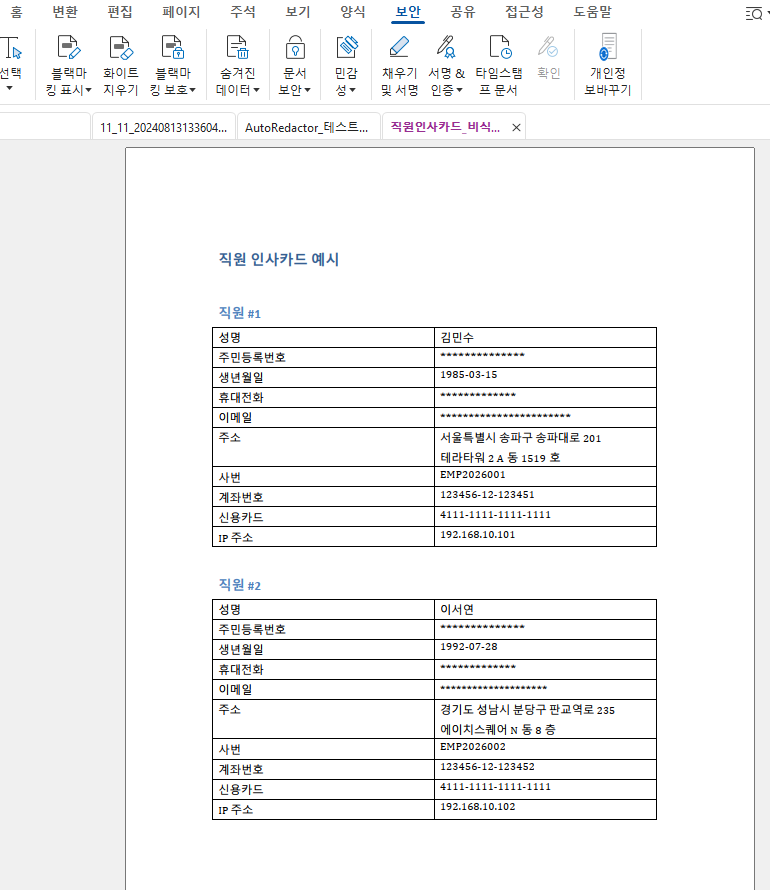Expand the 선택 dropdown arrow
770x890 pixels.
coord(9,88)
